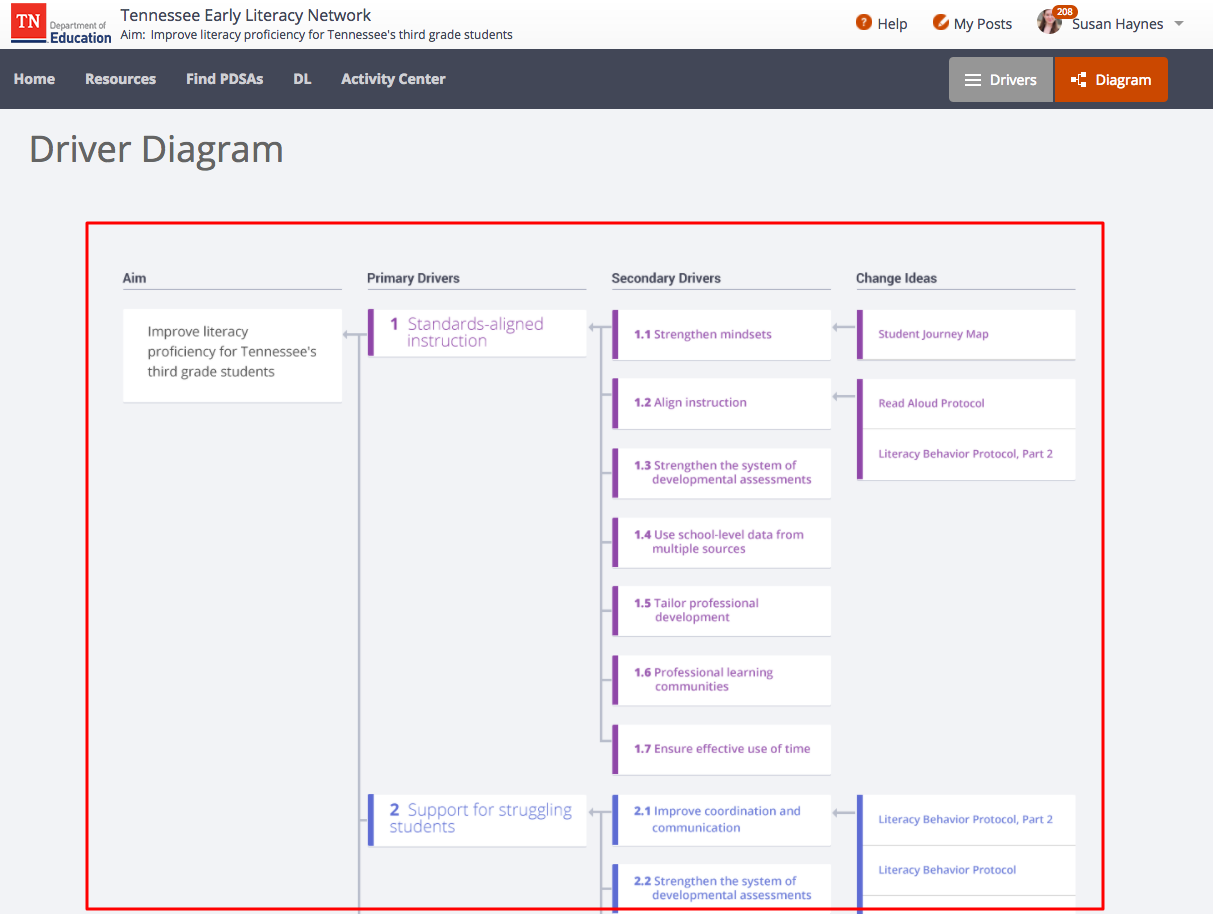
Task: Open secondary driver 1.1 Strengthen mindsets
Action: 721,334
